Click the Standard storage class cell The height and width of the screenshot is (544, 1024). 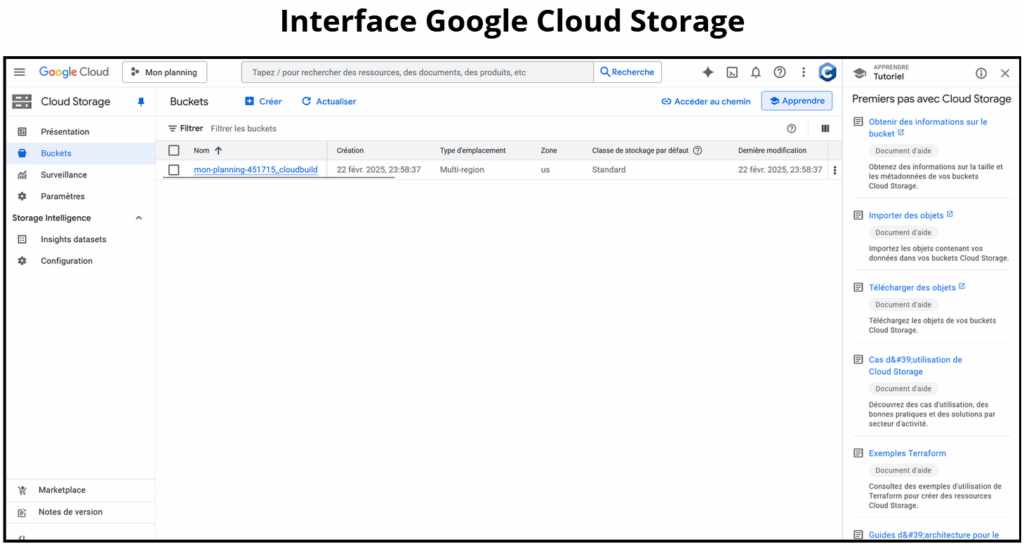click(x=609, y=170)
